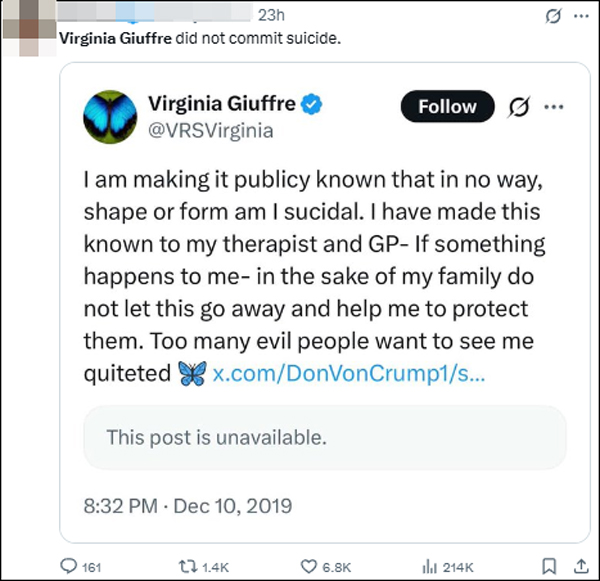The width and height of the screenshot is (600, 581).
Task: Share the post via the upload arrow icon
Action: [582, 566]
